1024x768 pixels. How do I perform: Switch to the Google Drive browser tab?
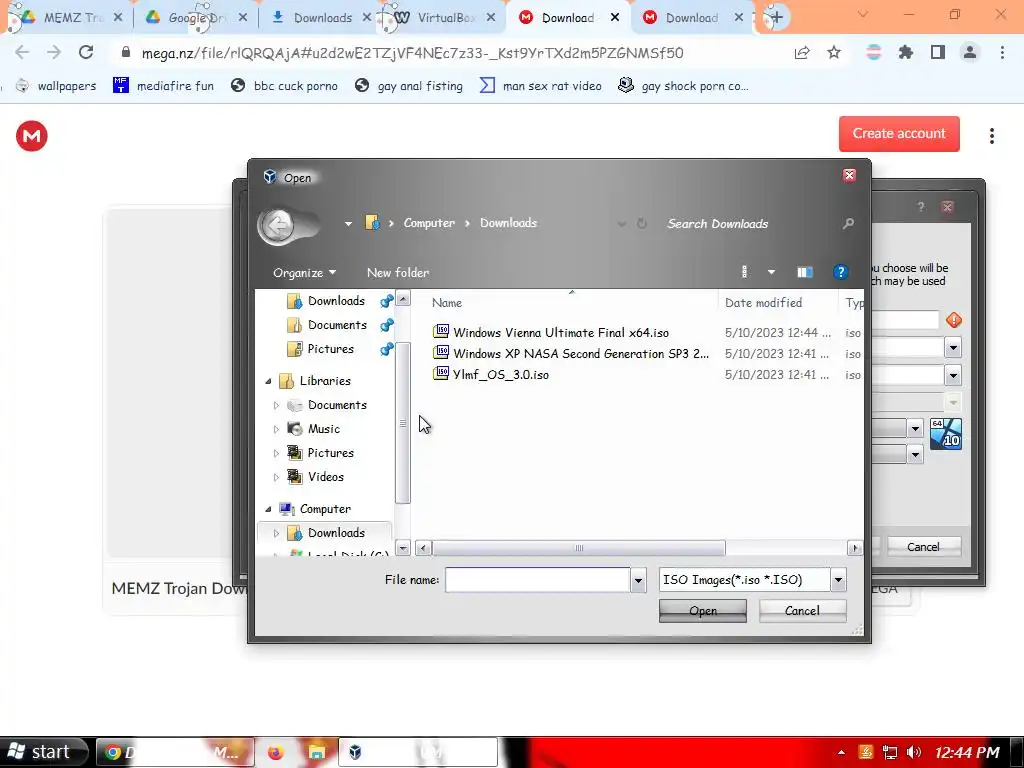195,18
